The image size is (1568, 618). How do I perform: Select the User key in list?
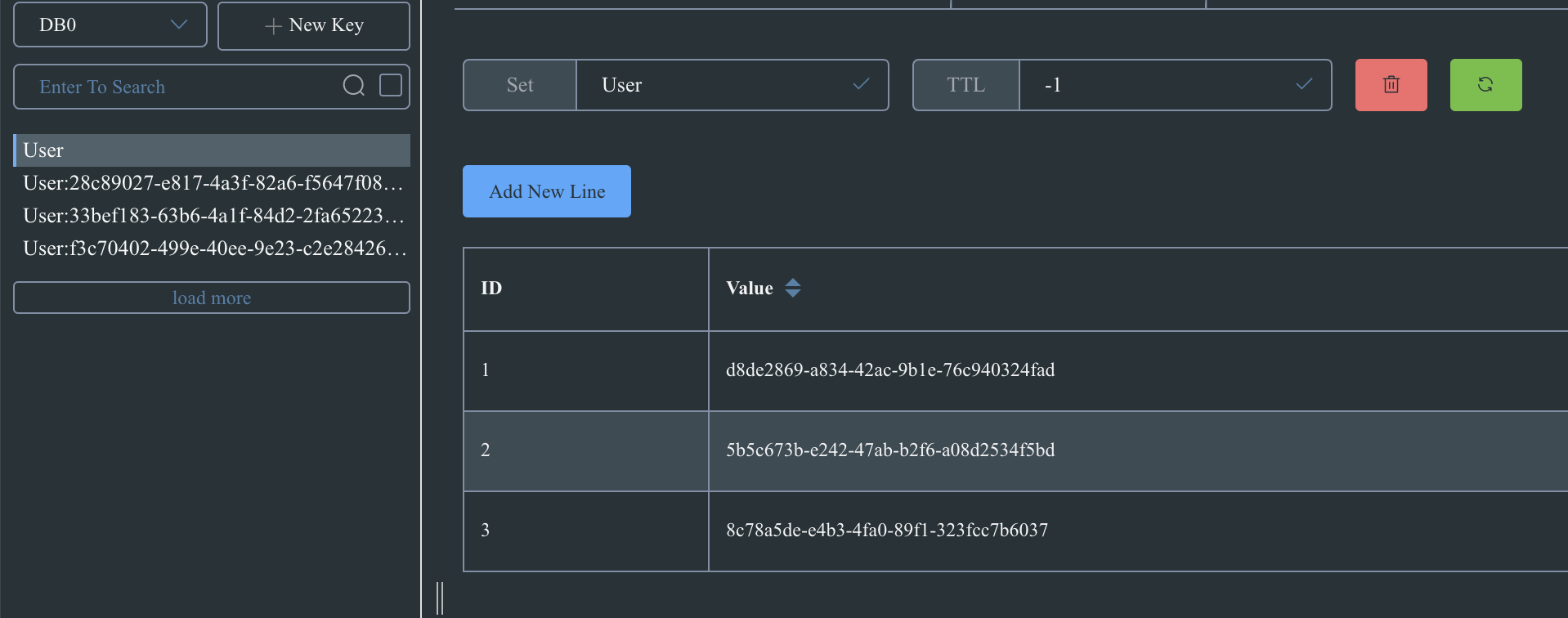[212, 150]
